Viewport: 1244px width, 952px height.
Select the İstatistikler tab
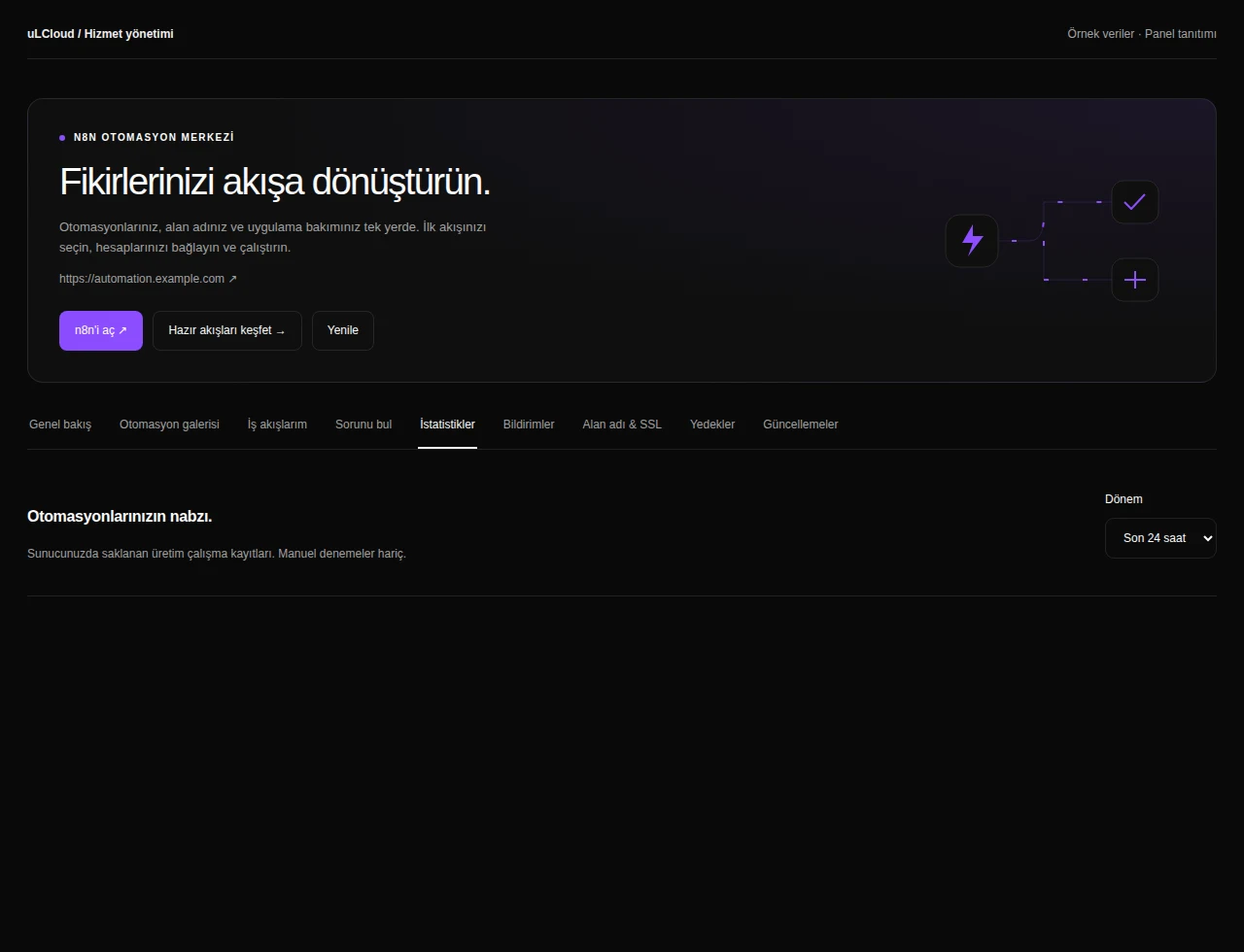click(x=447, y=425)
